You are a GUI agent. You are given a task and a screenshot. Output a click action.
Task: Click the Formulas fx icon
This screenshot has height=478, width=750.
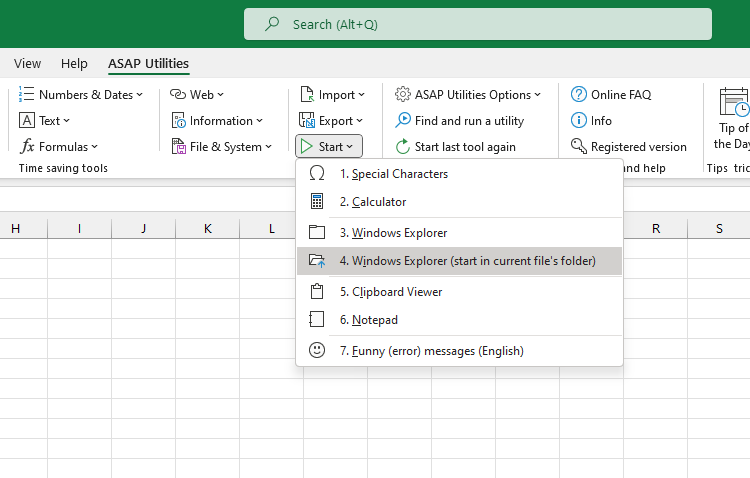click(x=27, y=146)
